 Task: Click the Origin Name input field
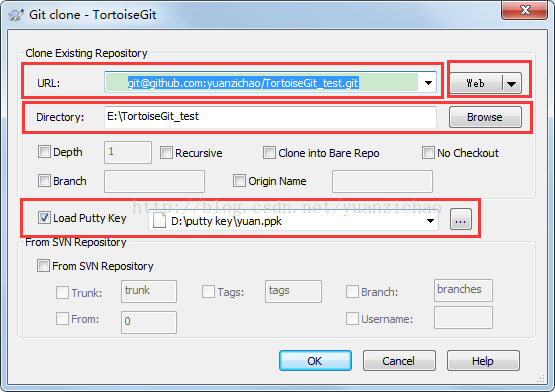(x=382, y=181)
